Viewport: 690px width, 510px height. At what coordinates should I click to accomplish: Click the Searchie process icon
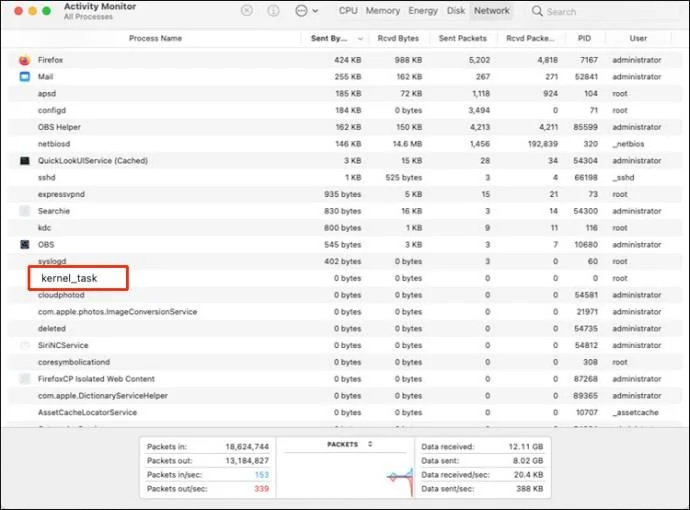(x=25, y=211)
